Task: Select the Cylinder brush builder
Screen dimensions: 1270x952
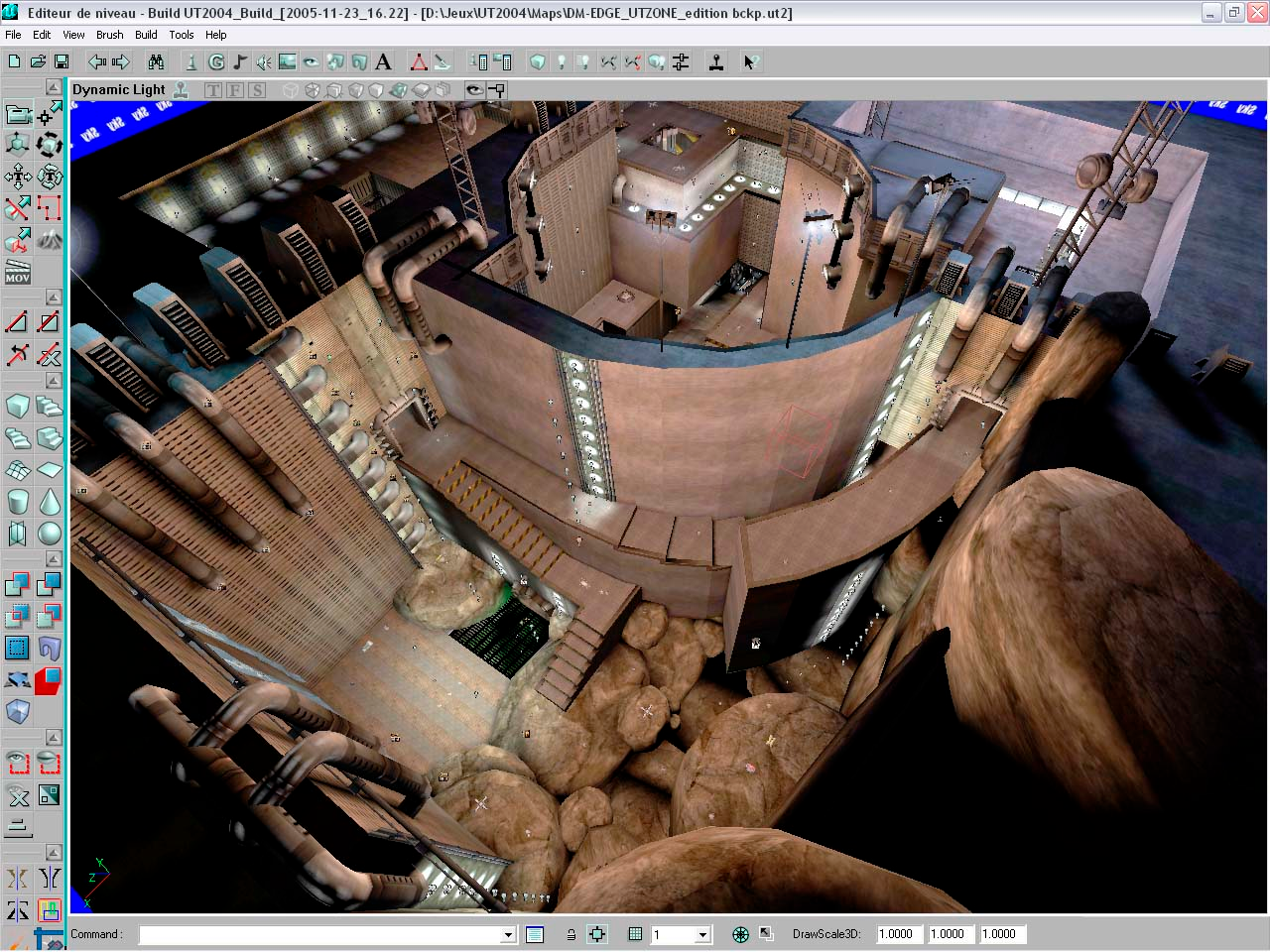Action: 17,502
